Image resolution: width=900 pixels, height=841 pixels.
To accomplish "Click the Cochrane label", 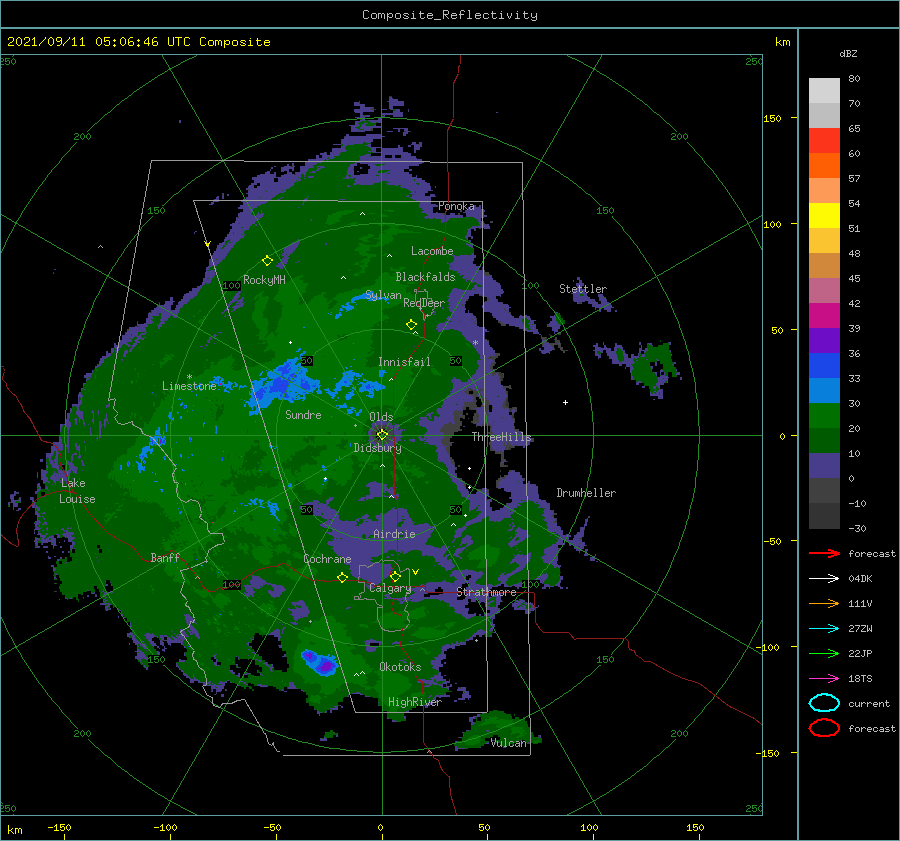I will pos(327,559).
